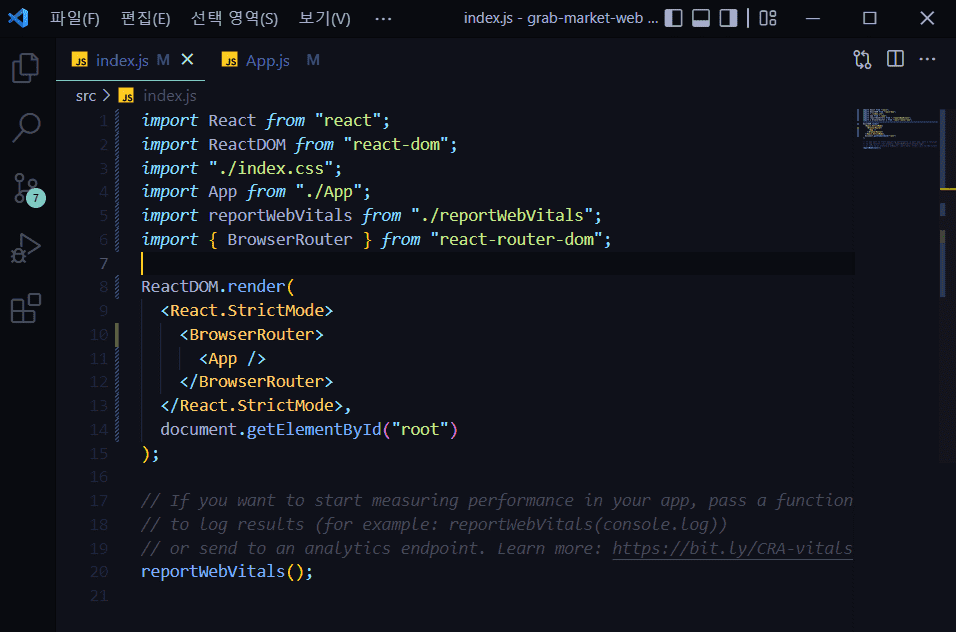Viewport: 956px width, 632px height.
Task: Toggle the secondary side bar visibility
Action: click(x=728, y=18)
